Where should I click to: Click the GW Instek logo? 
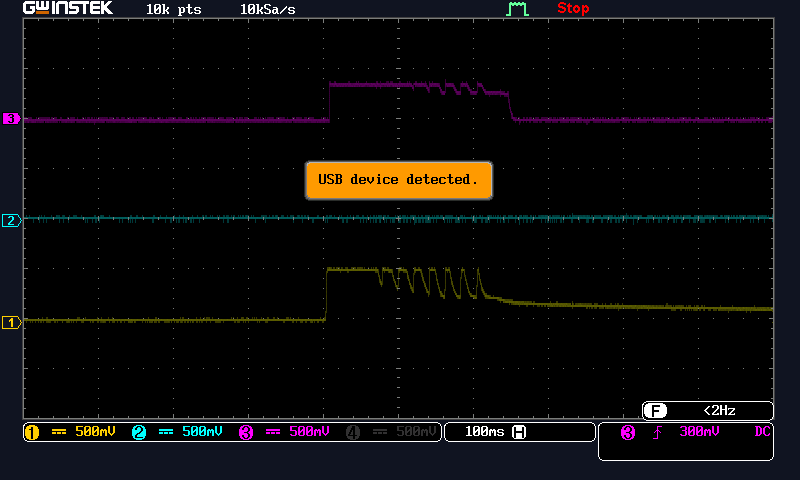67,8
